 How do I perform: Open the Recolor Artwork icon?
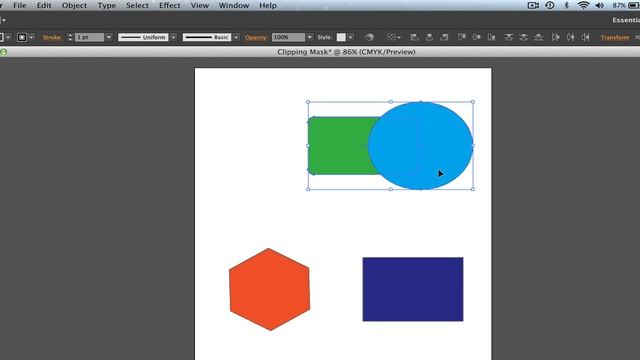click(x=370, y=37)
